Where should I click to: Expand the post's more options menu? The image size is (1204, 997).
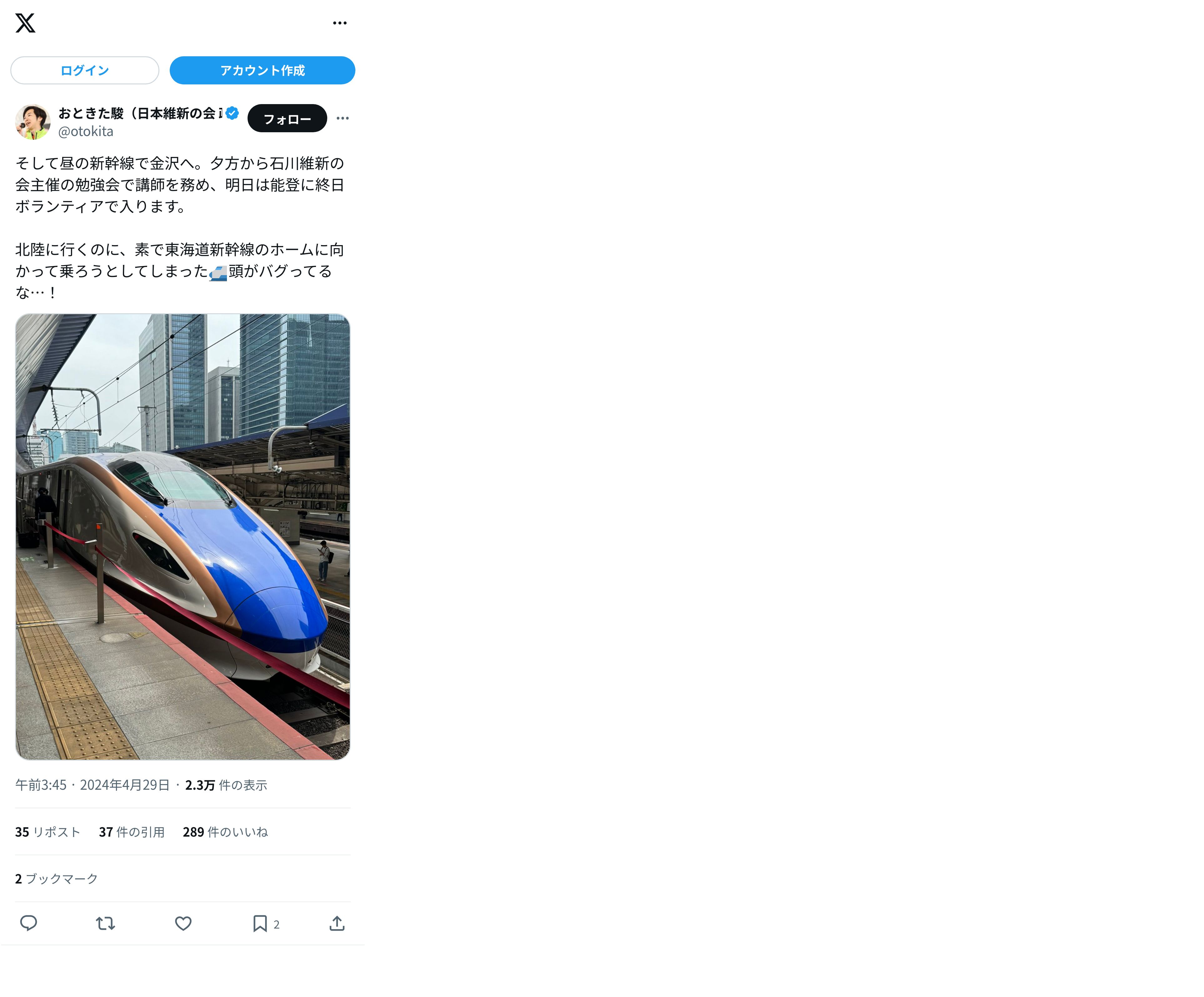click(343, 118)
